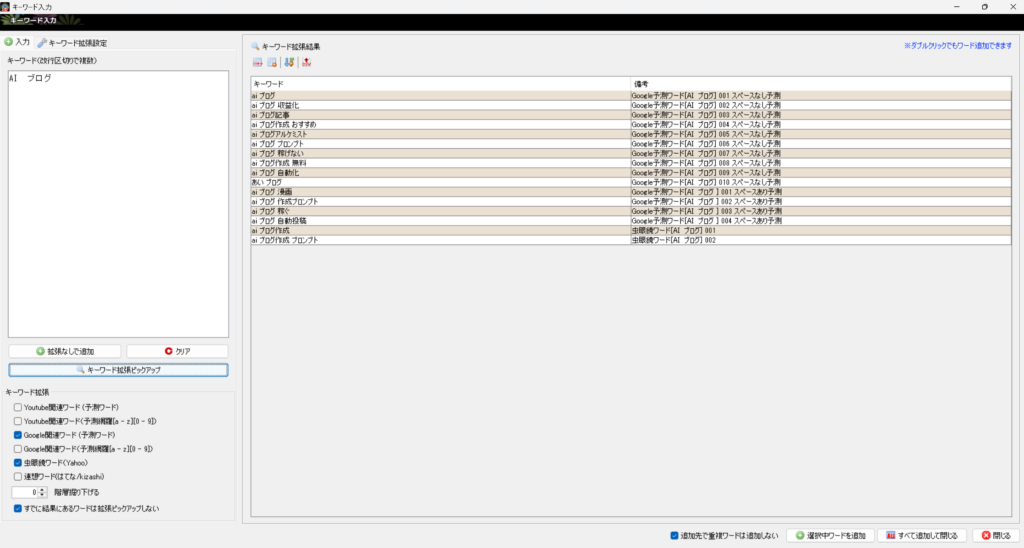Image resolution: width=1024 pixels, height=548 pixels.
Task: Click the second toolbar icon with orange badge
Action: pyautogui.click(x=272, y=62)
